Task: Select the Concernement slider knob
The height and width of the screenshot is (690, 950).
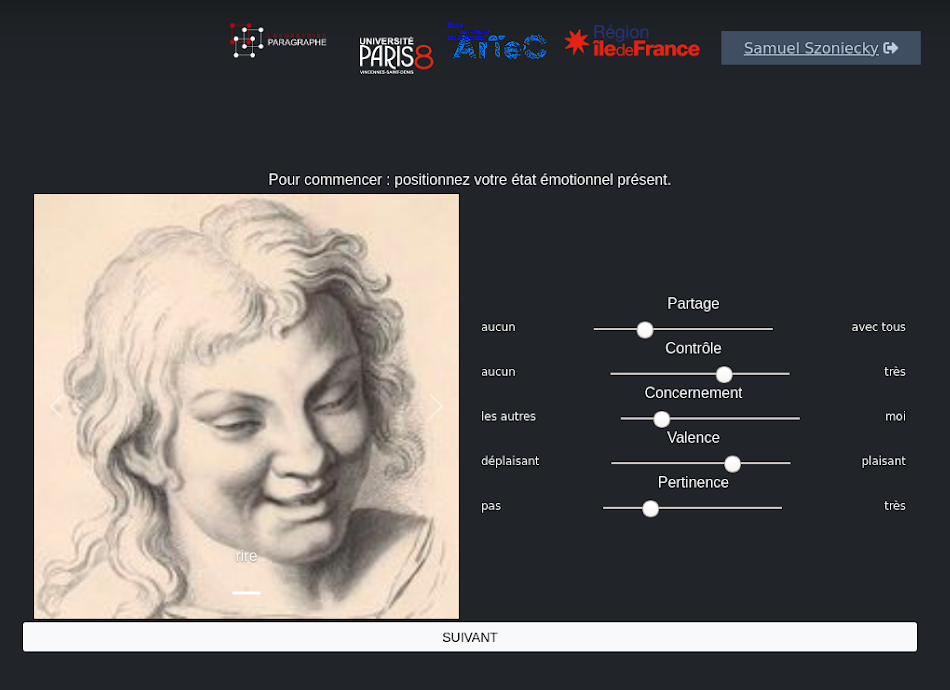Action: [661, 419]
